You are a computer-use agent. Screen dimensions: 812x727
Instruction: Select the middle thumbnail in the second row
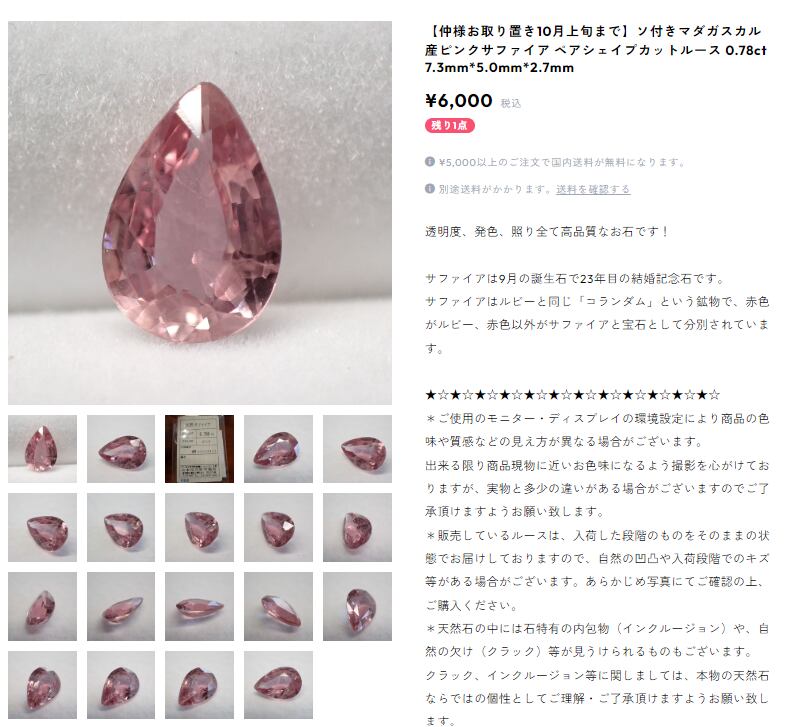(199, 528)
